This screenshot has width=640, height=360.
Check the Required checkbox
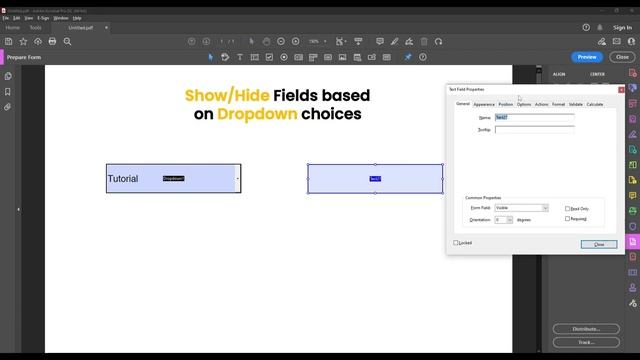567,219
